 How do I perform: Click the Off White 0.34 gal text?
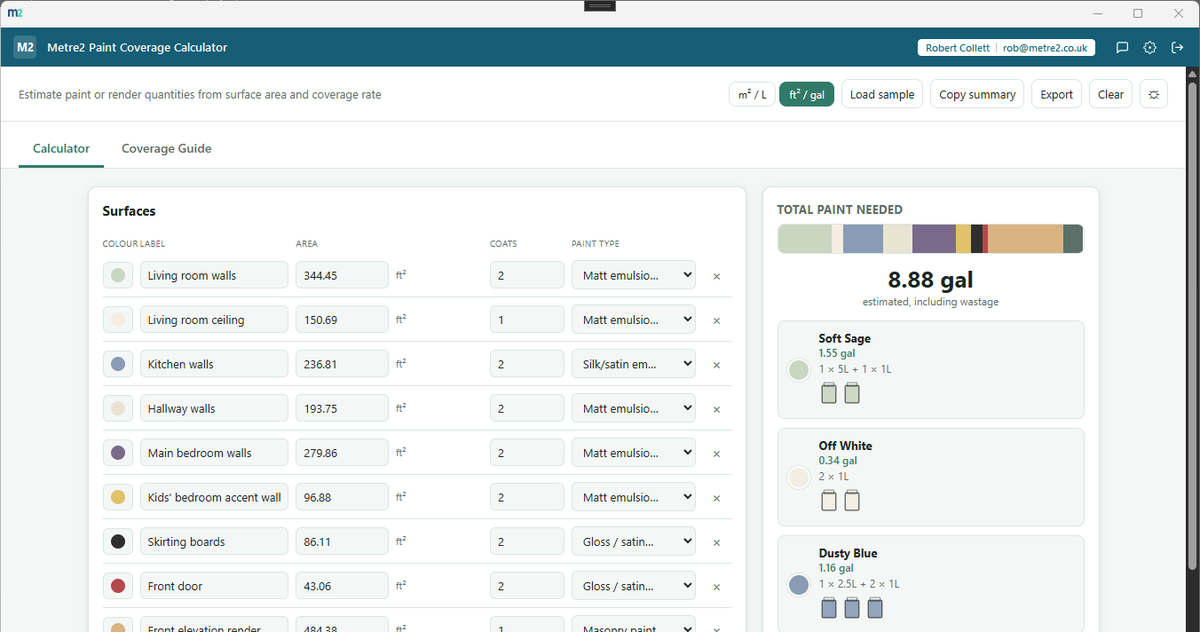pos(837,461)
